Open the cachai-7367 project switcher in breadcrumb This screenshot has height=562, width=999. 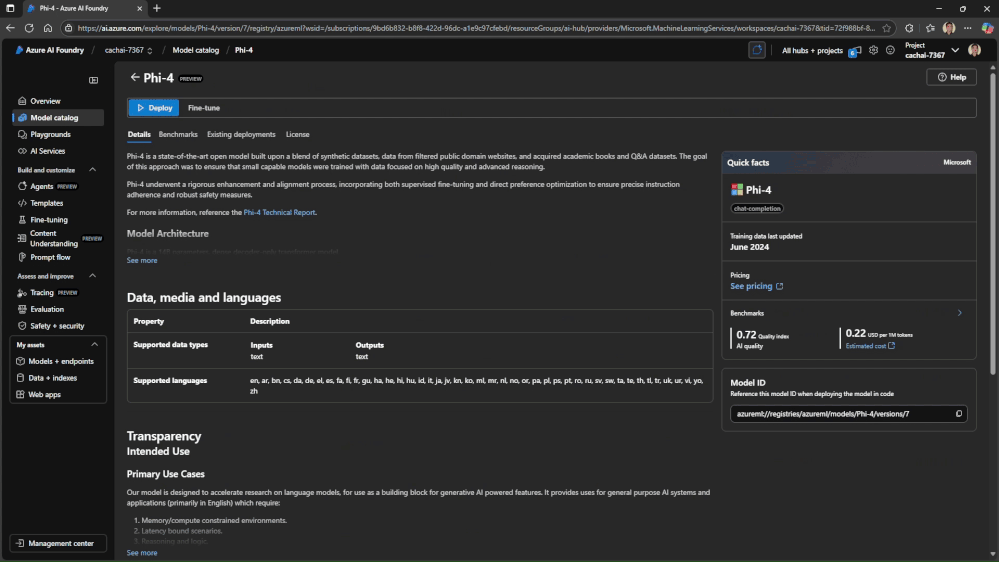[129, 50]
